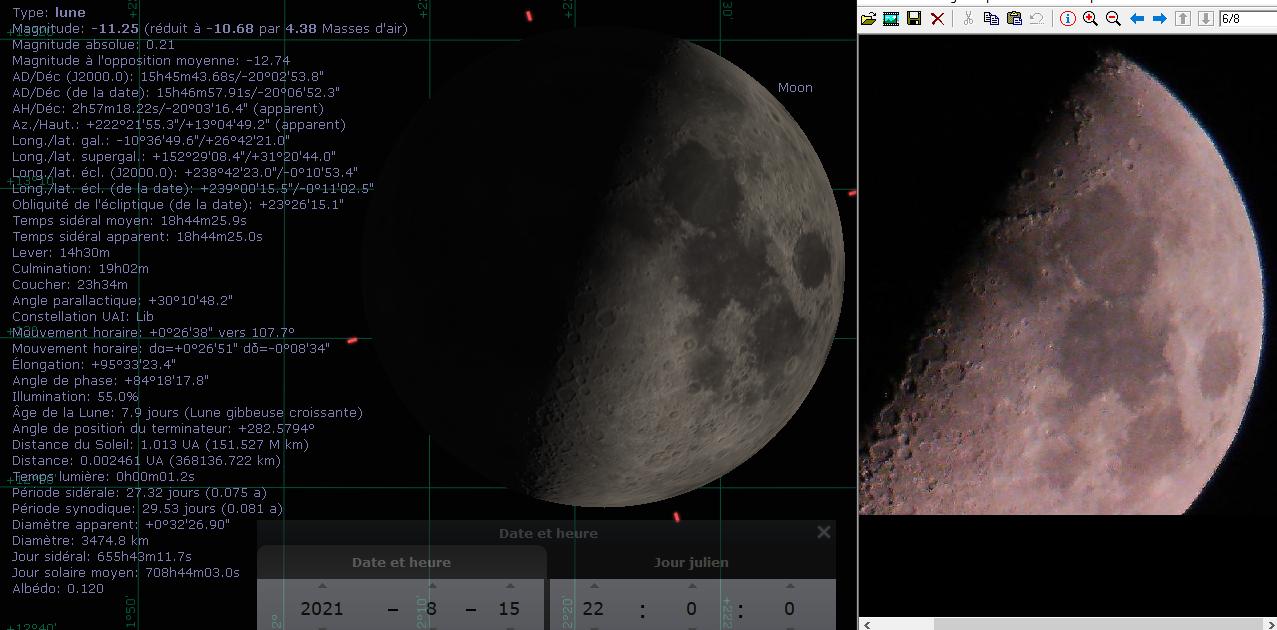This screenshot has width=1277, height=630.
Task: Click the horizontal scrollbar under the photo
Action: click(x=1067, y=624)
